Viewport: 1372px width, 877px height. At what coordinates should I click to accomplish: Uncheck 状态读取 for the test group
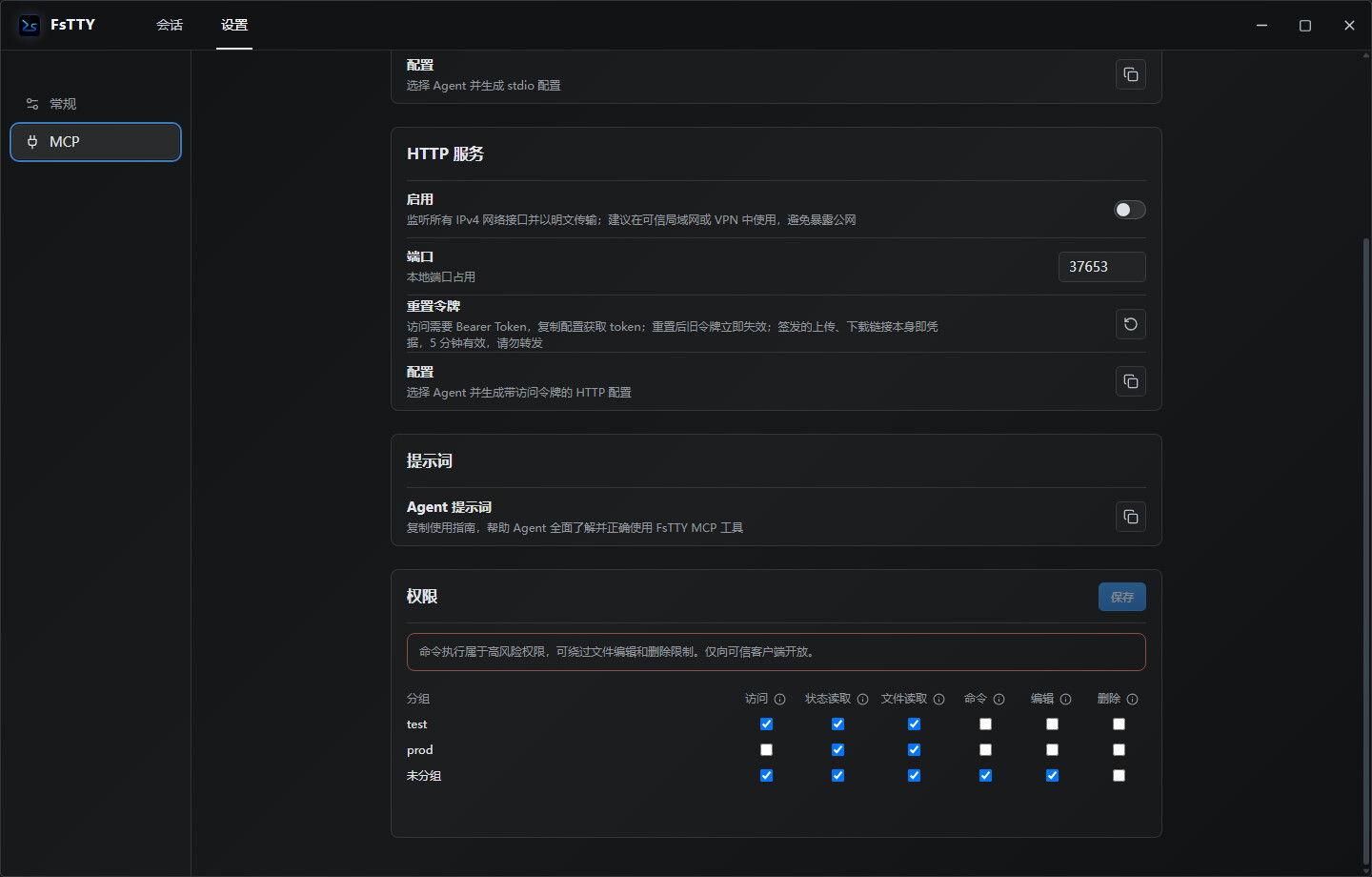point(838,724)
